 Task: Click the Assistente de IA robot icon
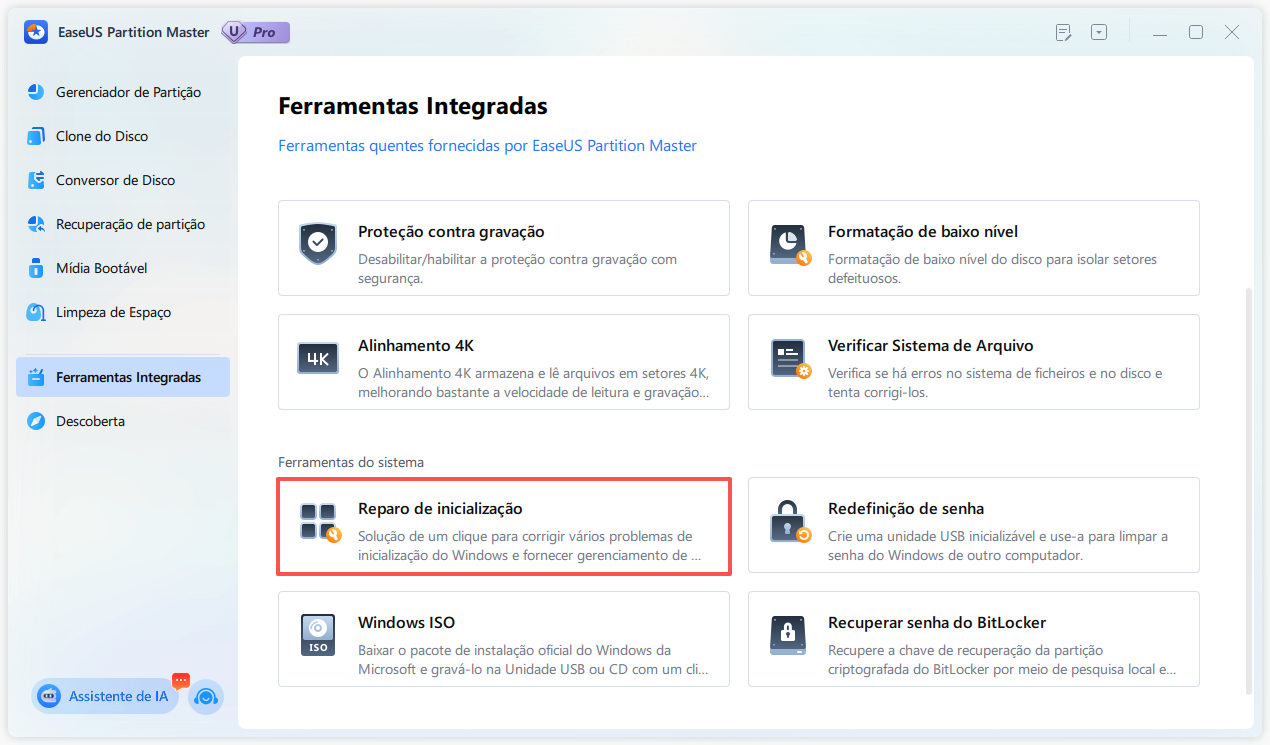pos(50,696)
